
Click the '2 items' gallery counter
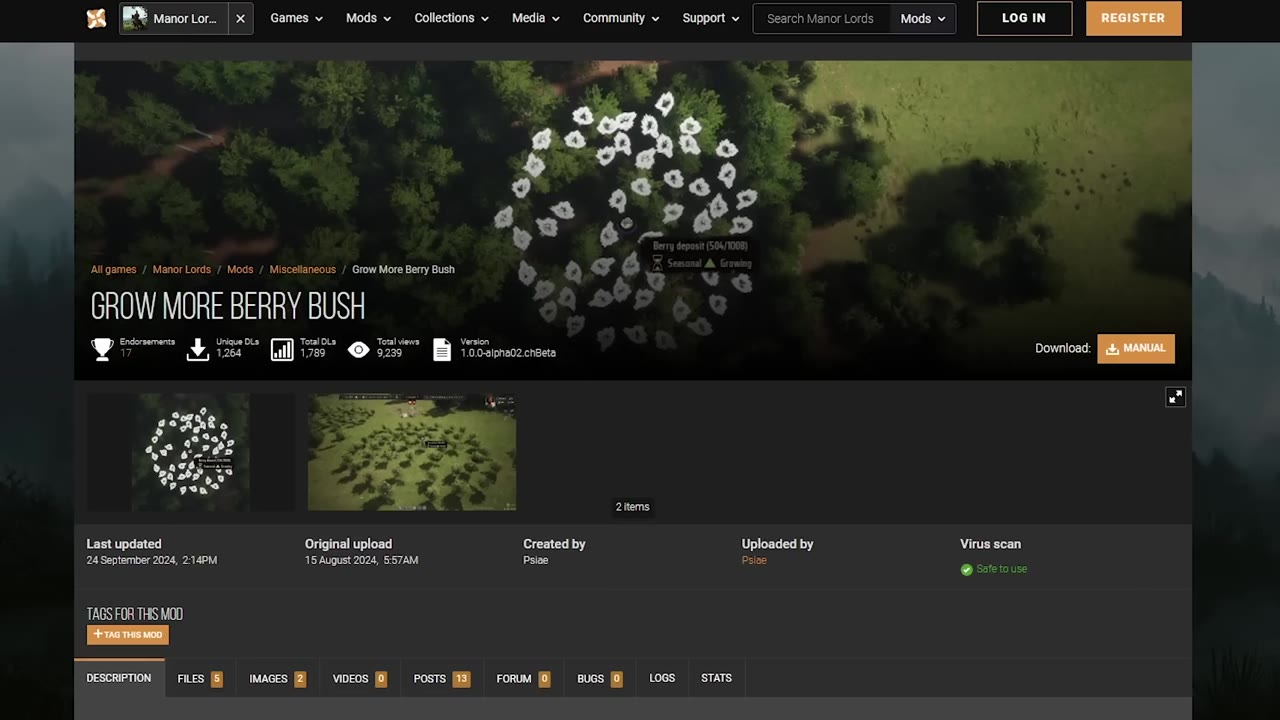coord(632,507)
